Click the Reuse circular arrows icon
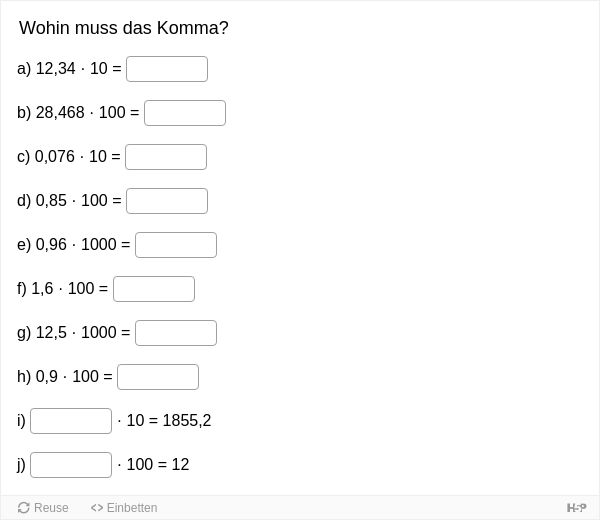Viewport: 600px width, 520px height. pyautogui.click(x=24, y=508)
